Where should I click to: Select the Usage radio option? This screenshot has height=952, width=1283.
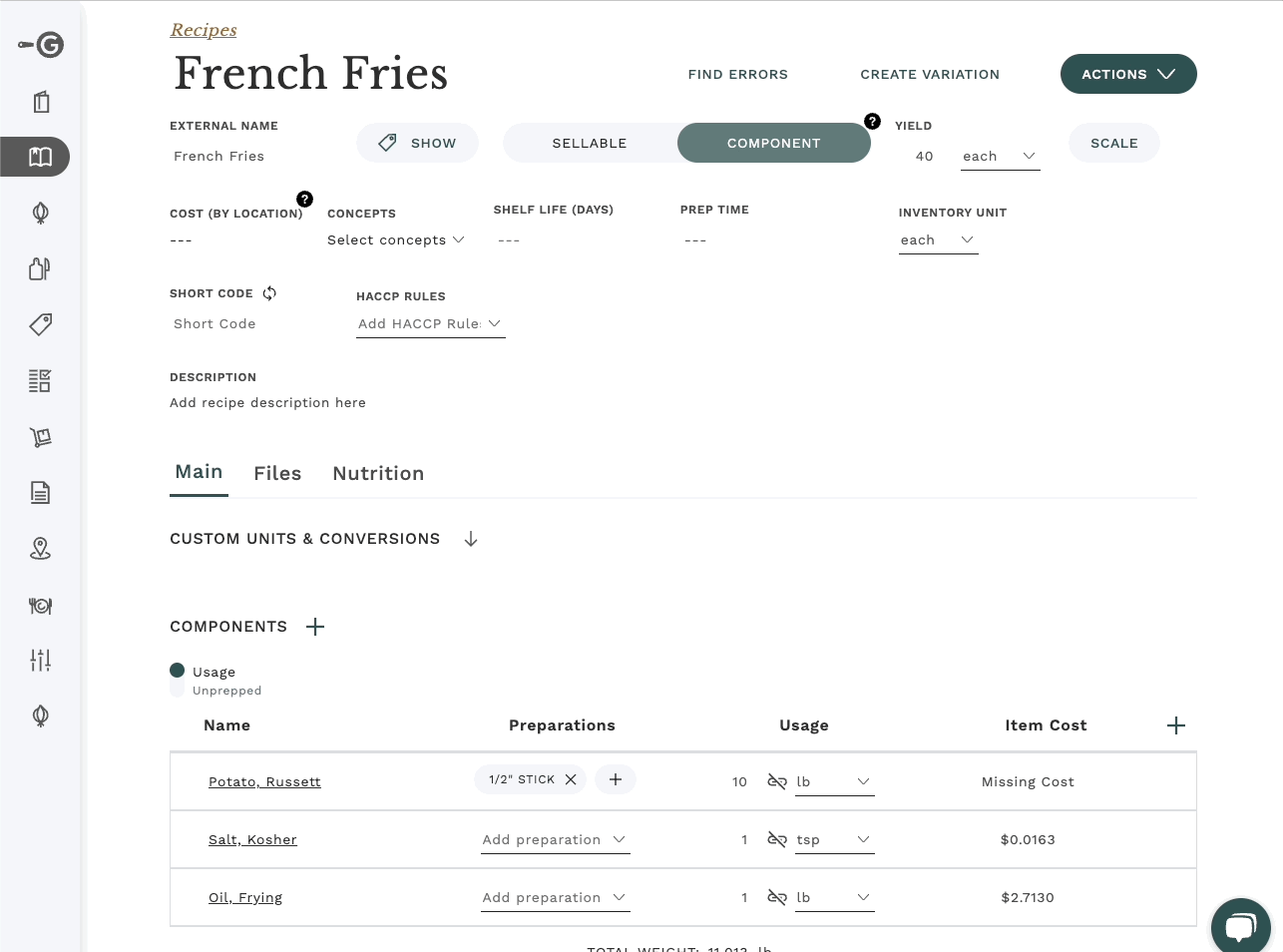tap(178, 671)
